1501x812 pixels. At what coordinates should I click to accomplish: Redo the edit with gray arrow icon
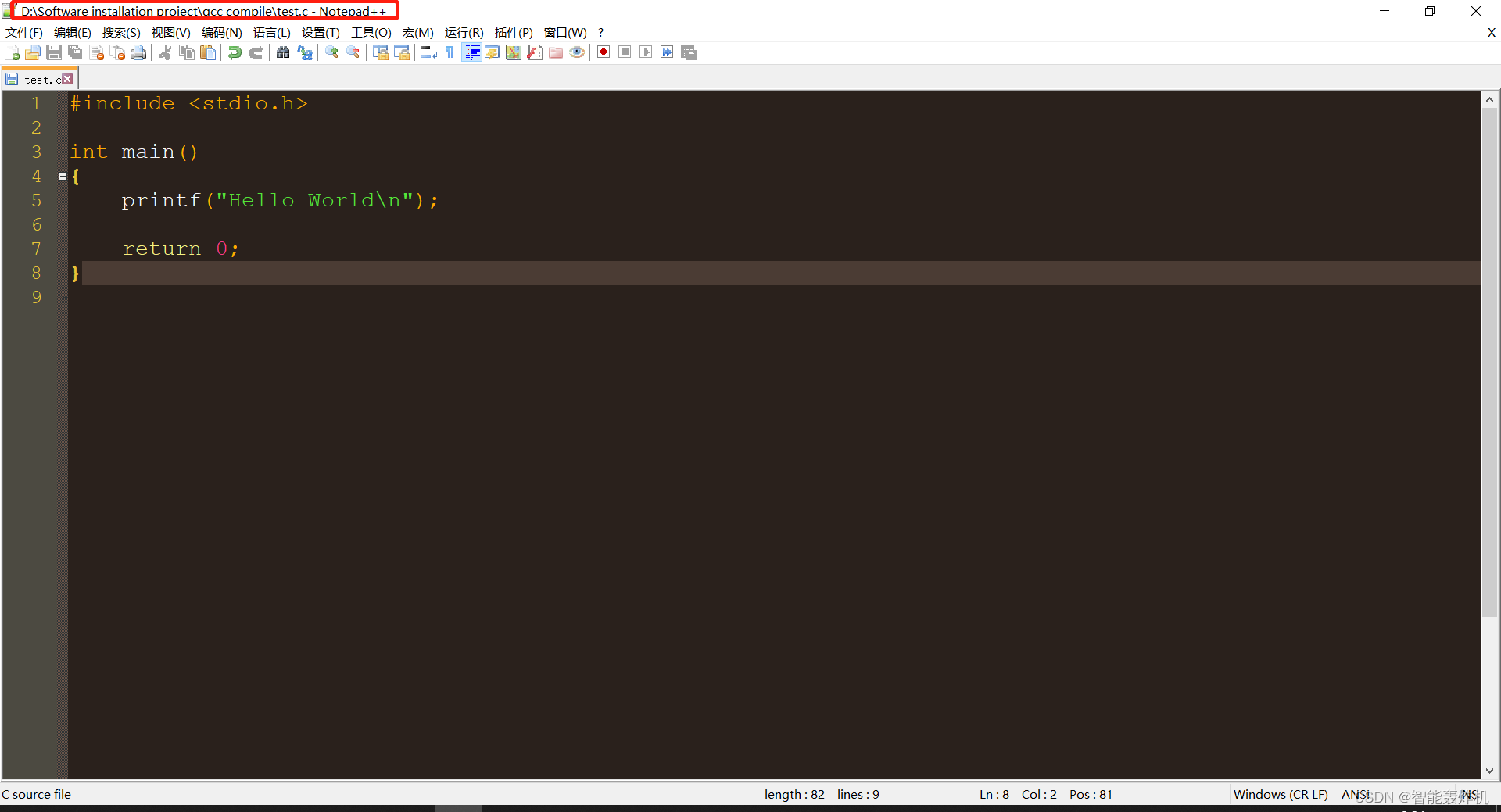[x=256, y=52]
